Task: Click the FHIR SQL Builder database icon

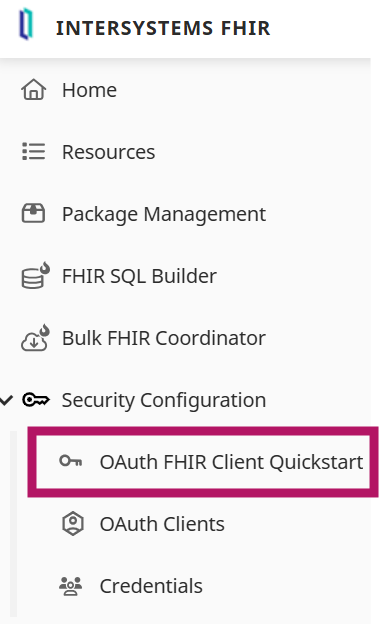Action: click(35, 275)
